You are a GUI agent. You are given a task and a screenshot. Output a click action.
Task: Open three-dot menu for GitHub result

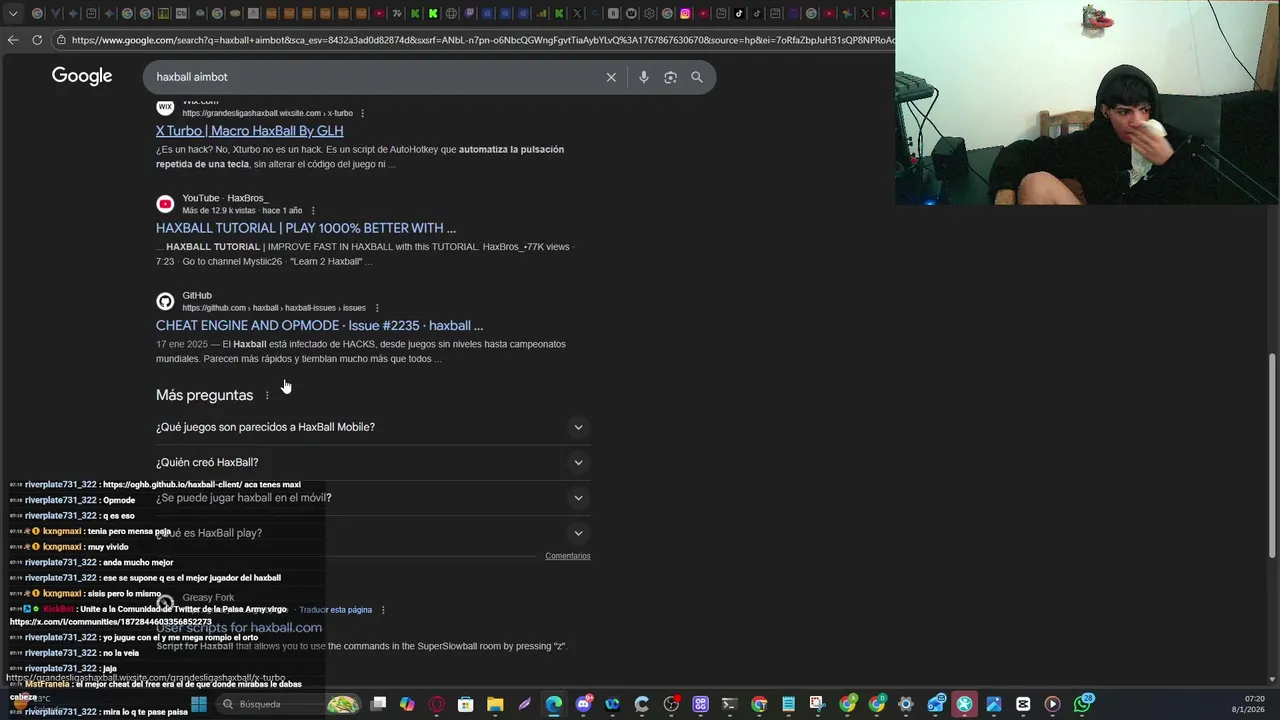pos(376,308)
